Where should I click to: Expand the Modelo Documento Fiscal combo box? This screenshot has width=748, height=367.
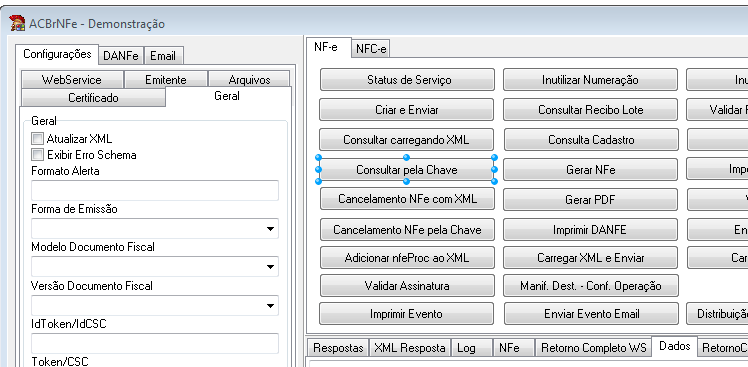(155, 267)
